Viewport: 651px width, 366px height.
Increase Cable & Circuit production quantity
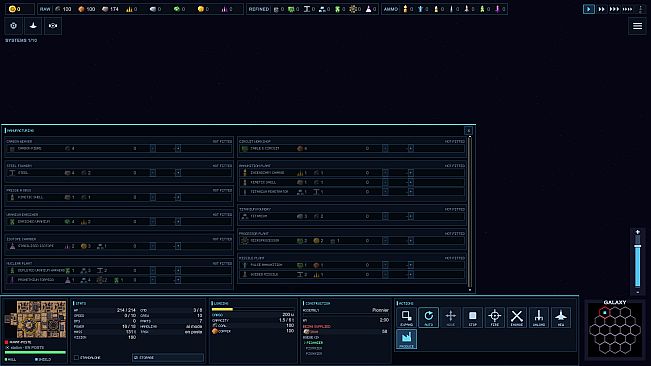point(410,148)
